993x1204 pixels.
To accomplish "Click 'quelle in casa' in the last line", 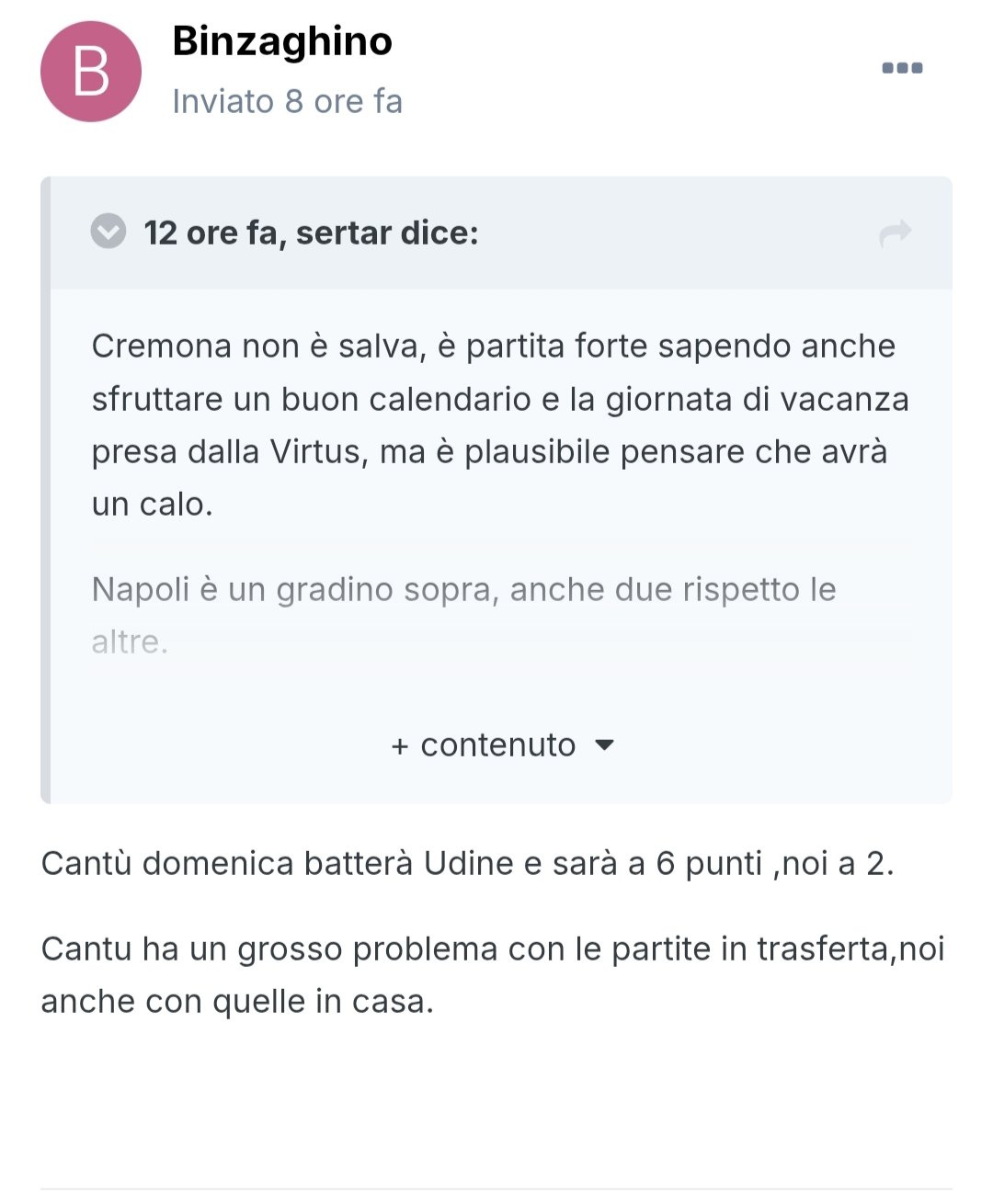I will 323,1001.
